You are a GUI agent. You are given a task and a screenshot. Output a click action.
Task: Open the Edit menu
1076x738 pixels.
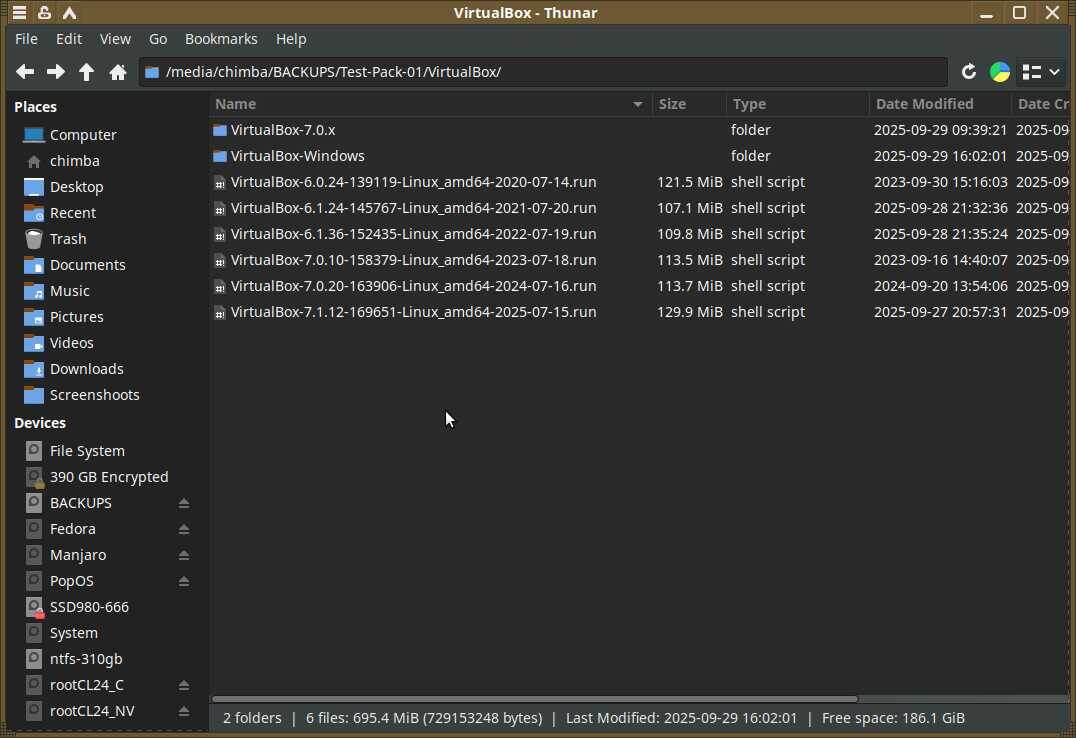click(x=69, y=39)
